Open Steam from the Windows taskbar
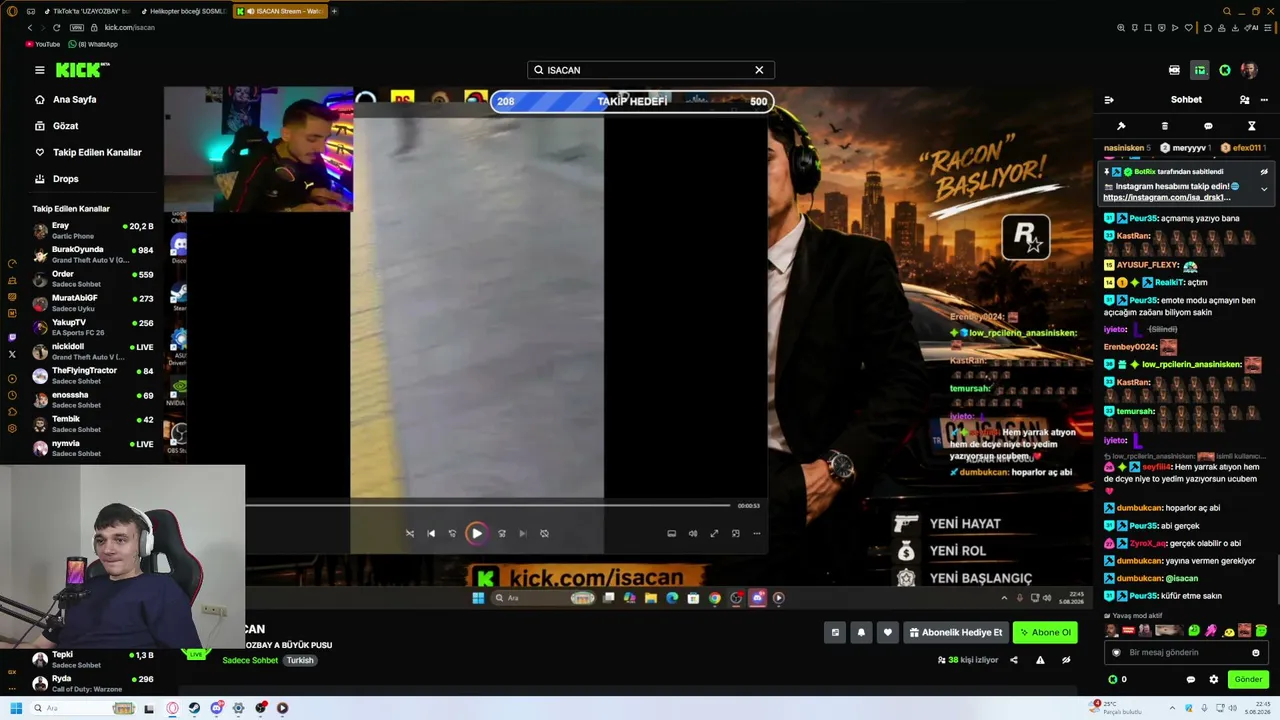The width and height of the screenshot is (1280, 720). coord(194,708)
